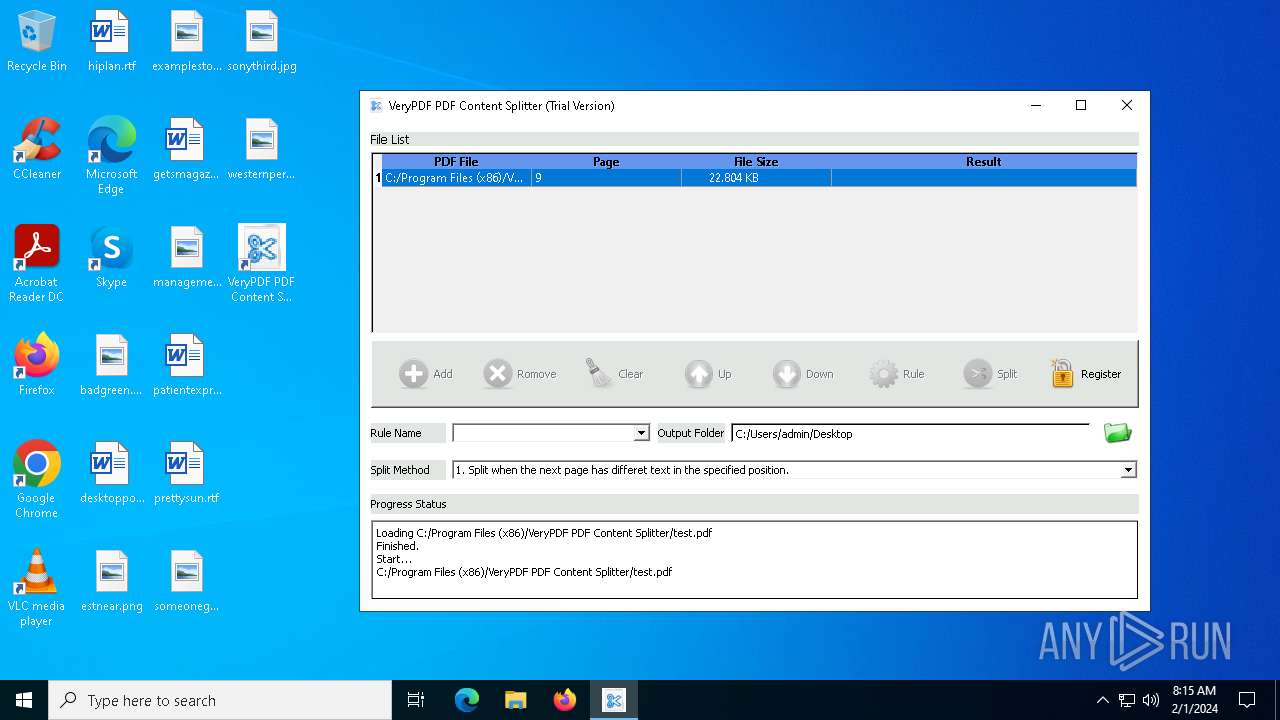Open Recycle Bin desktop icon
The height and width of the screenshot is (720, 1280).
point(37,42)
